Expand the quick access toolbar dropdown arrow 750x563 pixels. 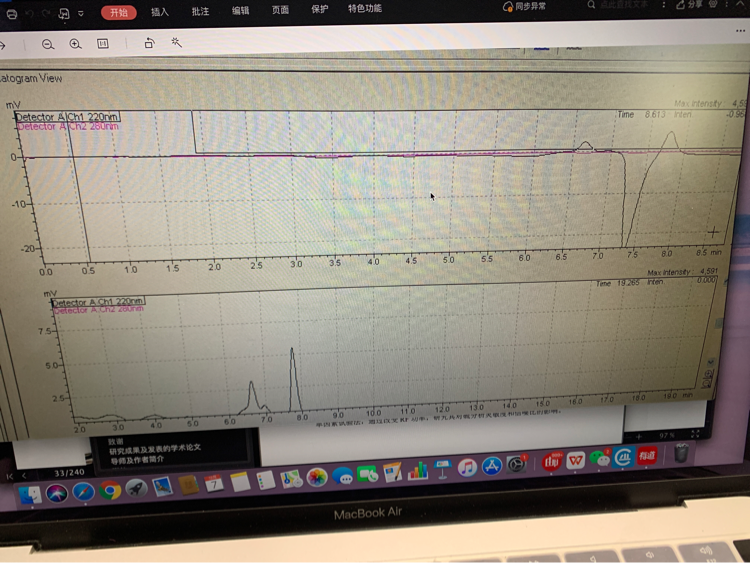pyautogui.click(x=81, y=13)
